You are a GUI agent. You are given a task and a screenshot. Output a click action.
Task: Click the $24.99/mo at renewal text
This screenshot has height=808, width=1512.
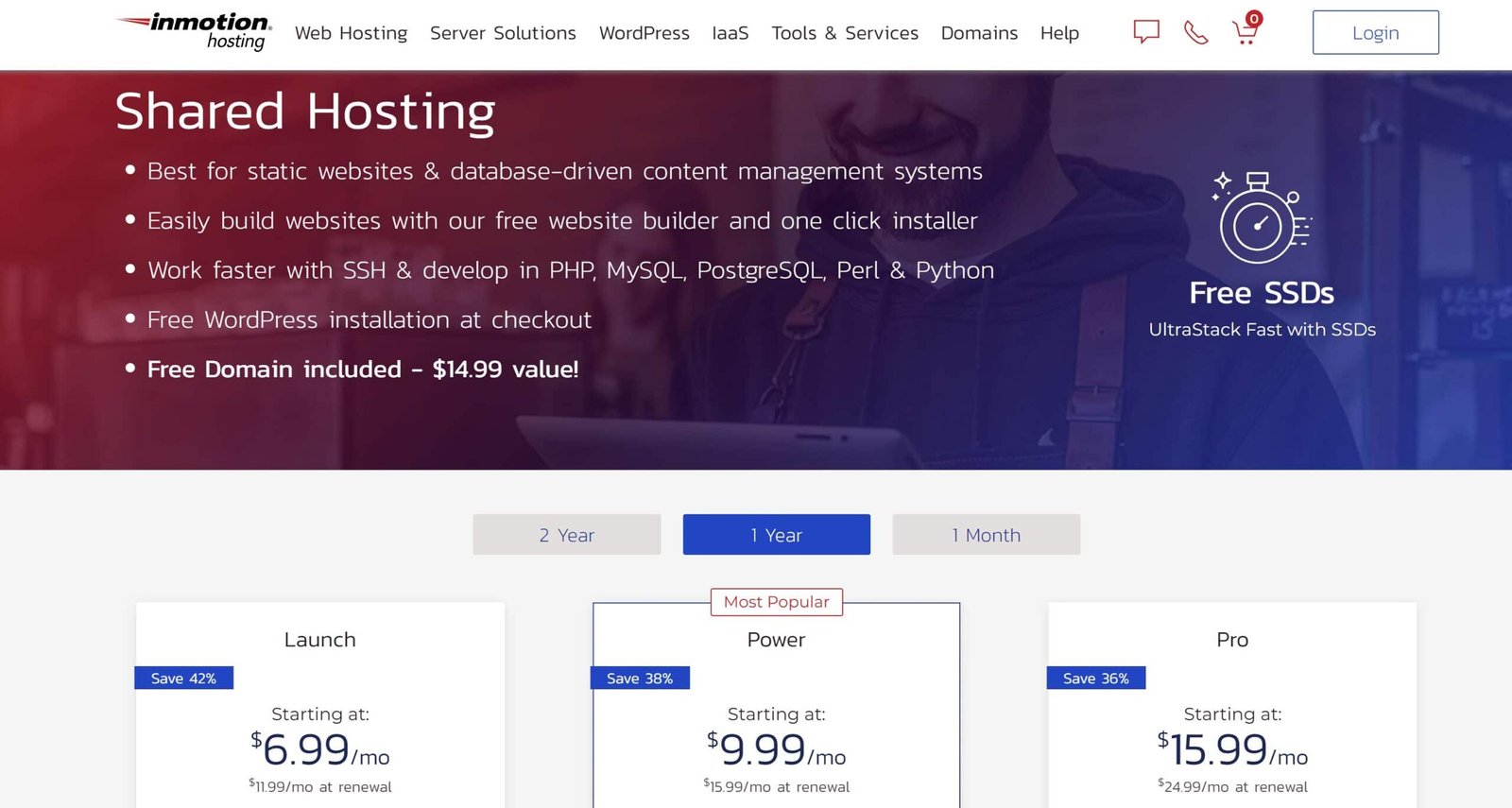click(1232, 786)
